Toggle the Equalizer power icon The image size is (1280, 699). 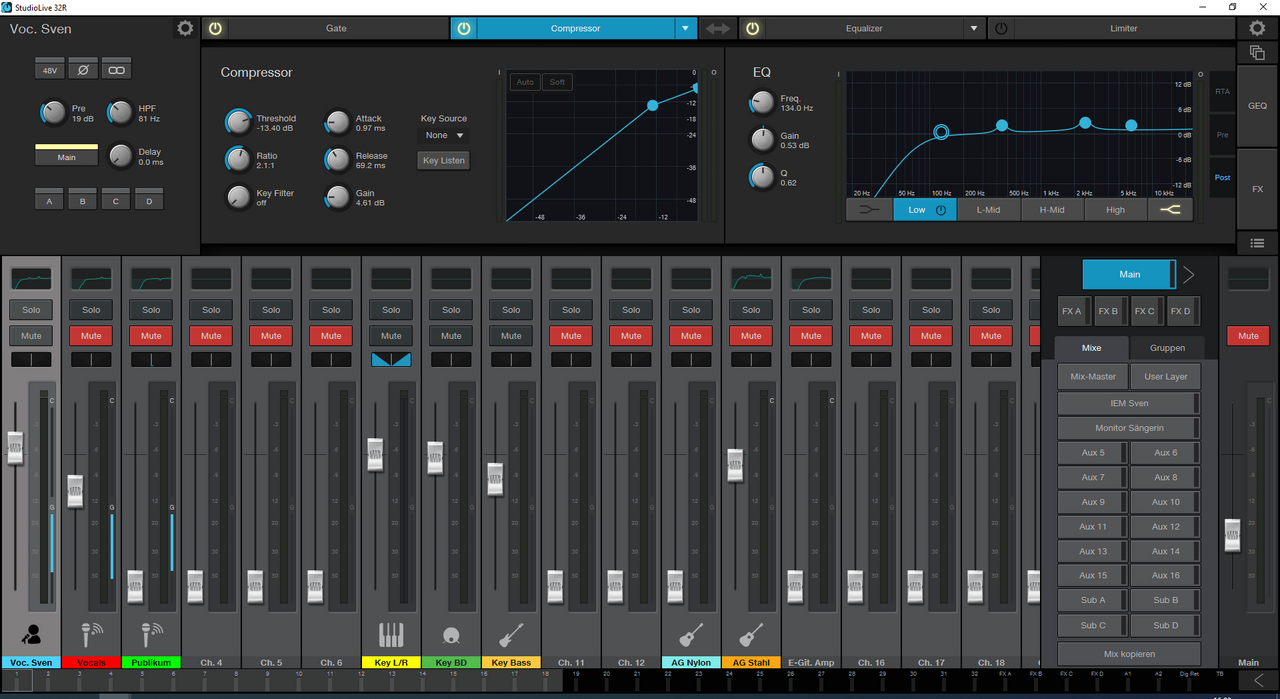(752, 29)
